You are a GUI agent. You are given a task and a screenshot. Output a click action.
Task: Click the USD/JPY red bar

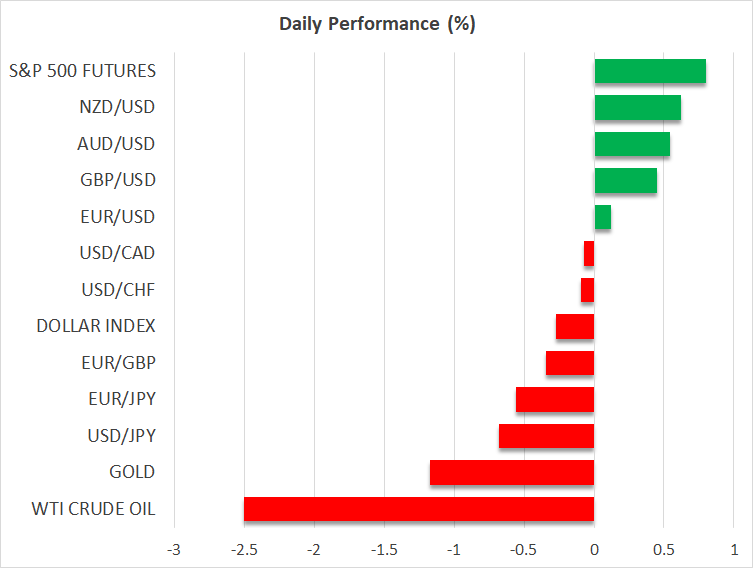(x=546, y=436)
